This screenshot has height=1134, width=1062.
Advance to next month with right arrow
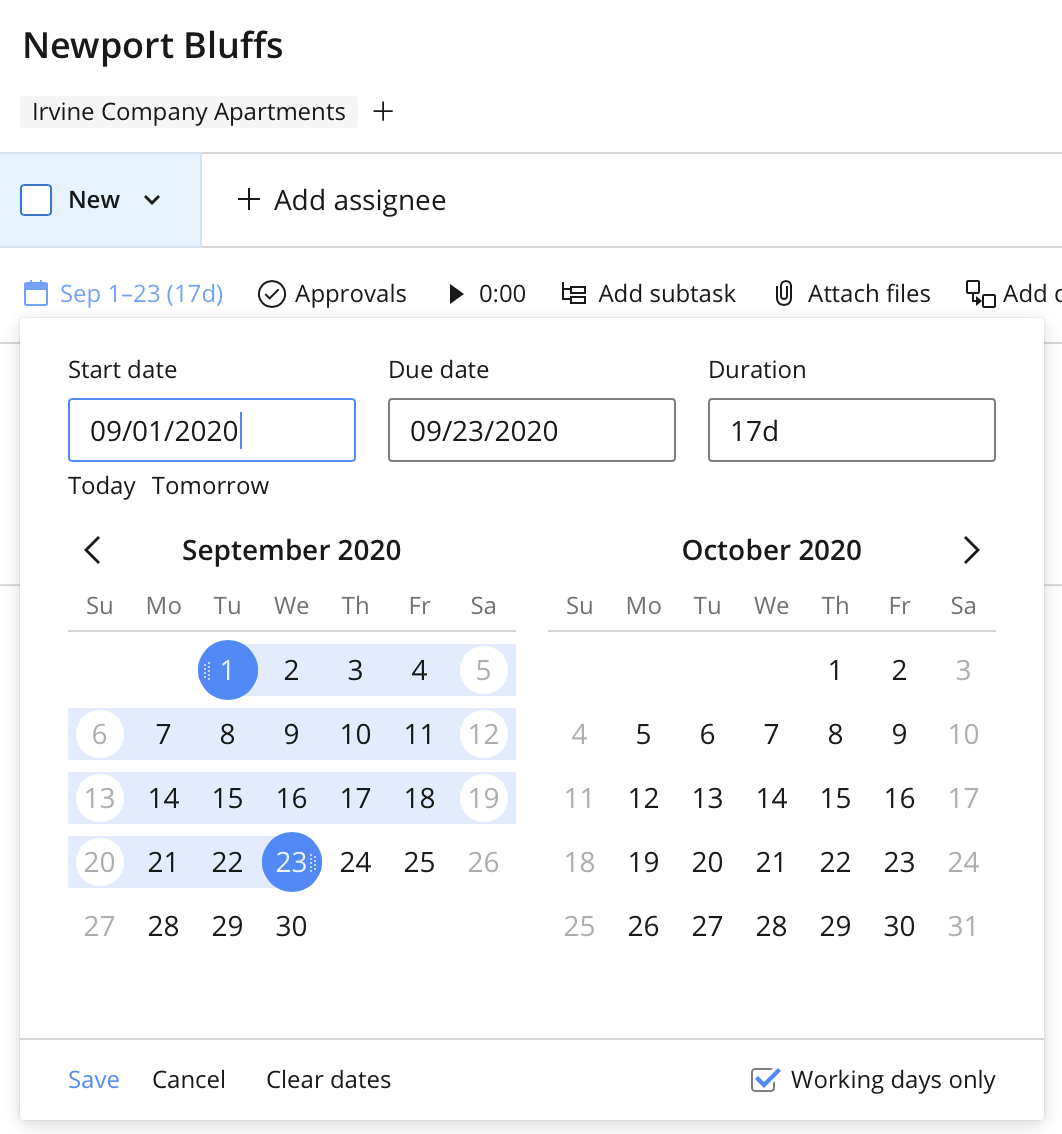point(971,550)
